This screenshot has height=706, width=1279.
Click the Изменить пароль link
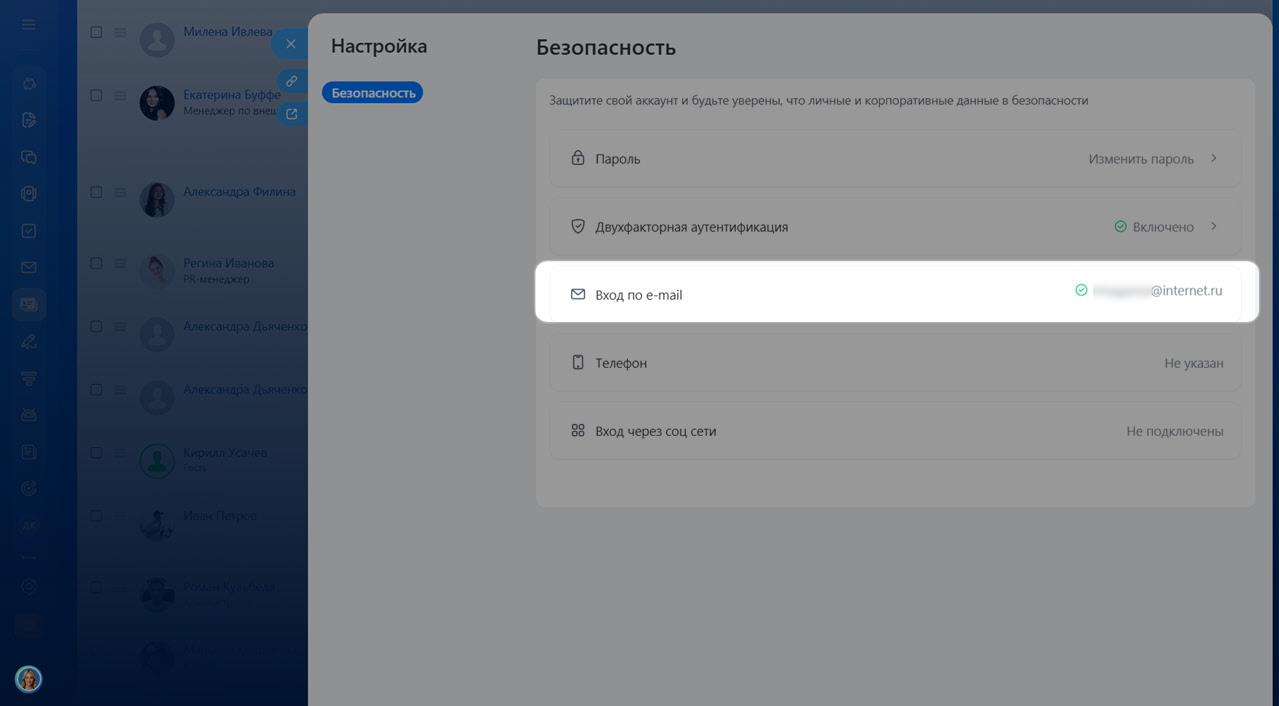click(1140, 159)
